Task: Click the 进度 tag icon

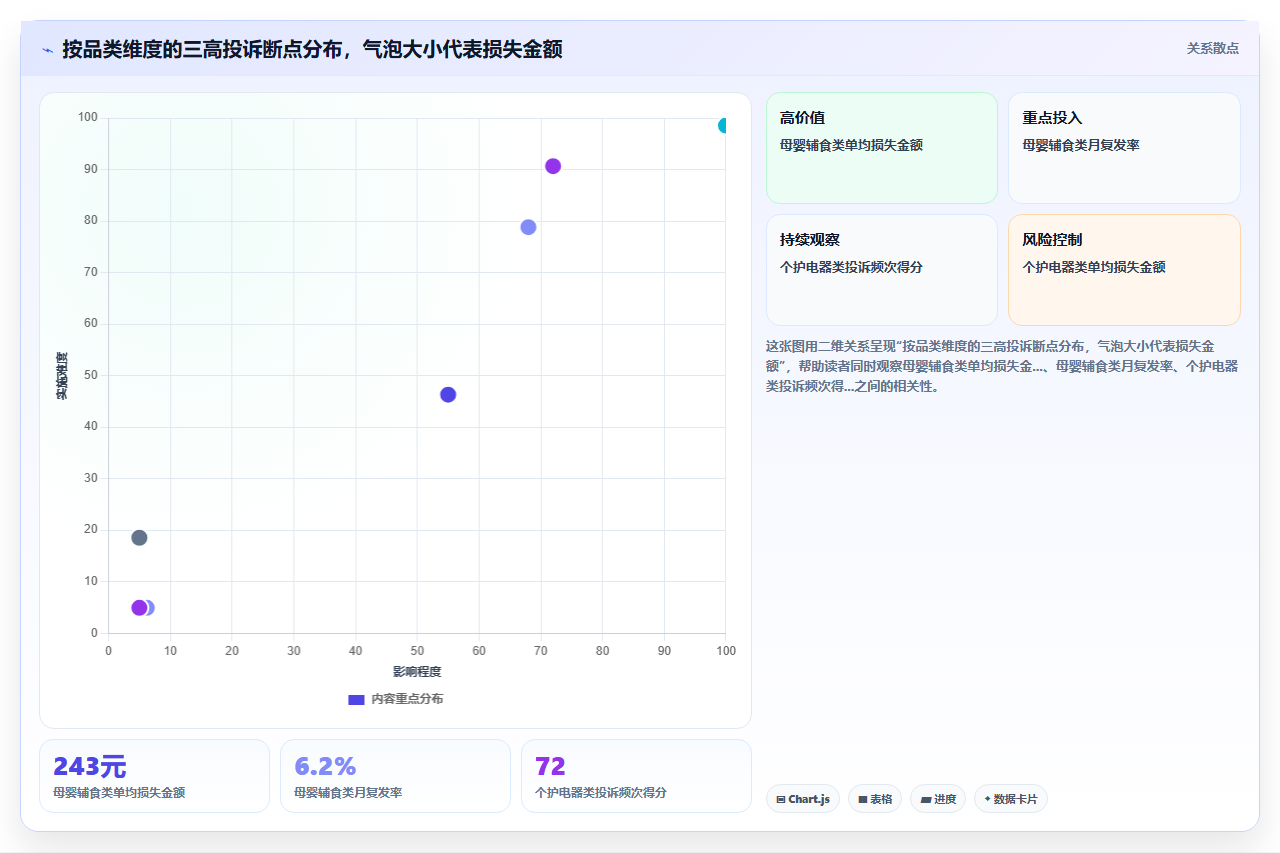Action: coord(926,800)
